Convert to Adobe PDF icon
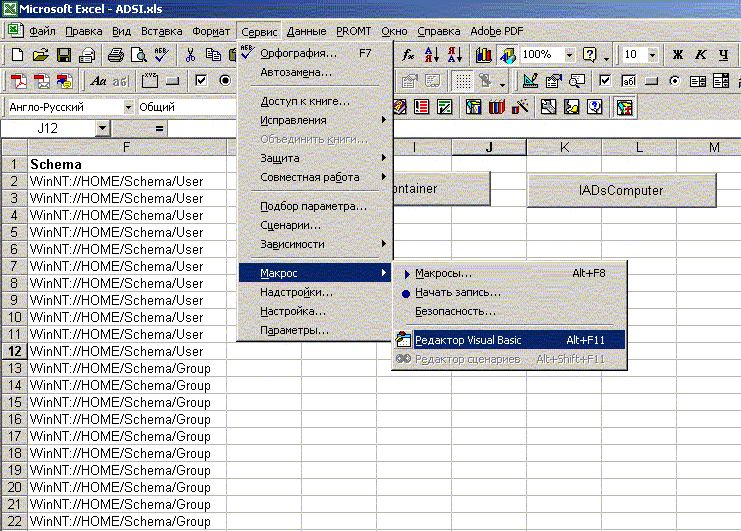 [x=18, y=81]
